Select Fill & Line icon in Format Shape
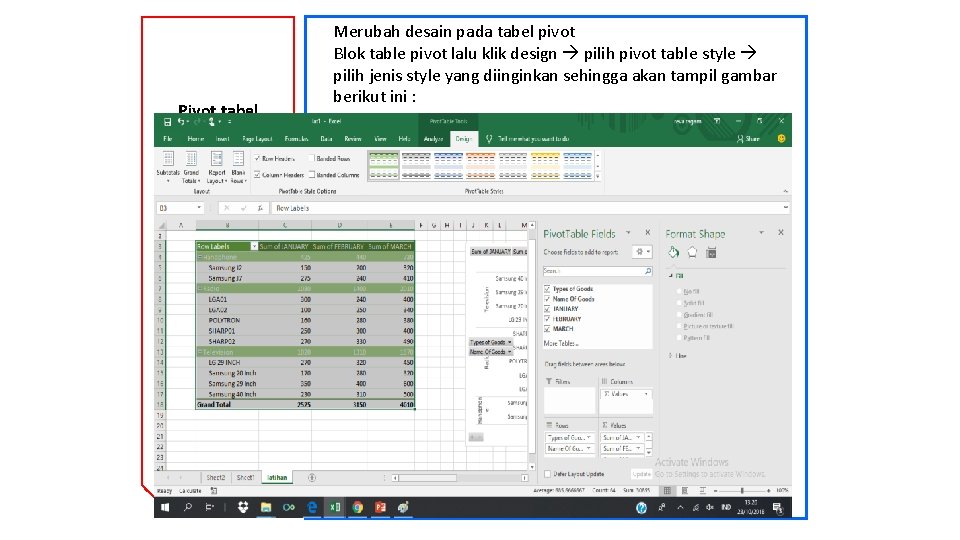 click(673, 252)
